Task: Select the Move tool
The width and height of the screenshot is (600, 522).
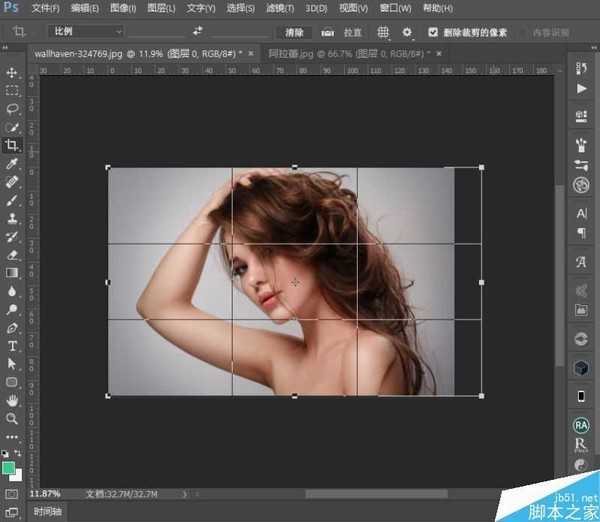Action: coord(13,73)
